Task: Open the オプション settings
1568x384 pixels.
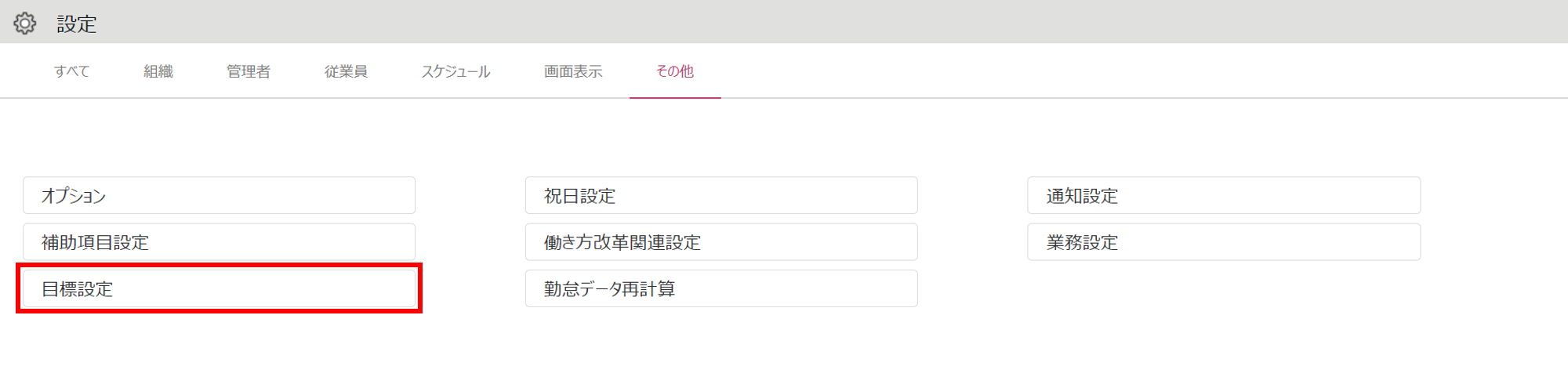Action: tap(220, 195)
